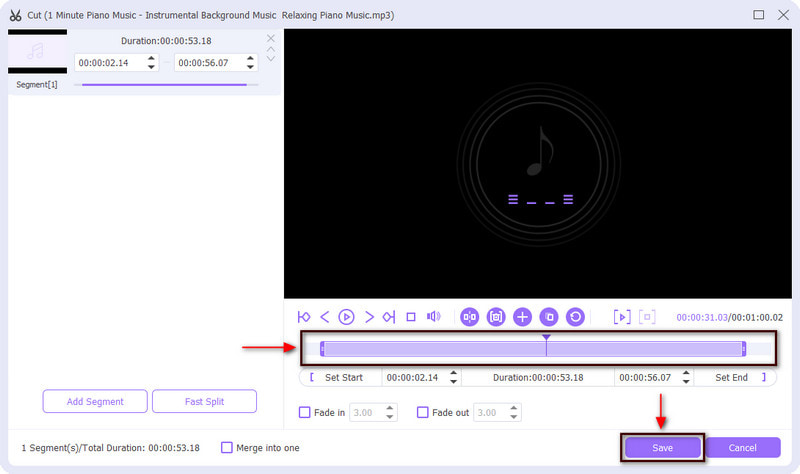800x474 pixels.
Task: Jump to the segment end point
Action: click(389, 317)
